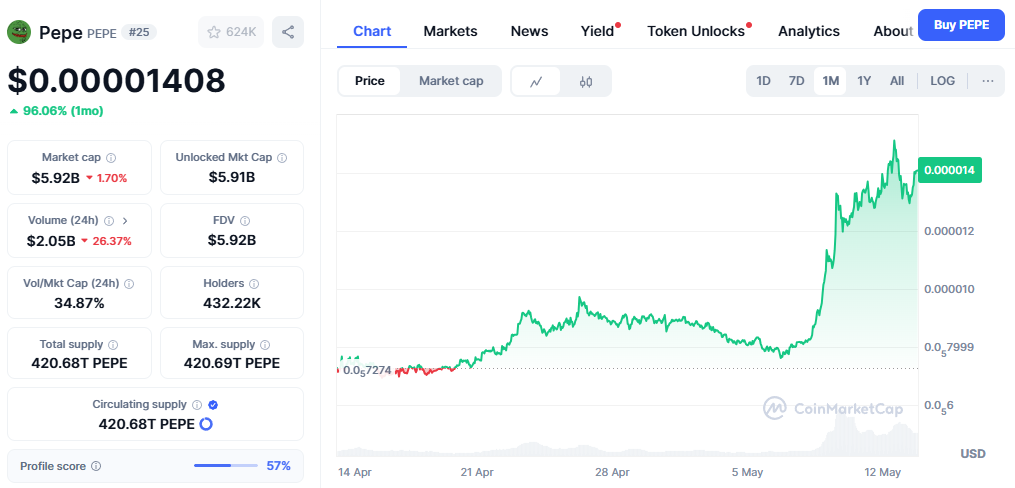The image size is (1015, 488).
Task: Click the green 0.000014 price label
Action: 950,170
